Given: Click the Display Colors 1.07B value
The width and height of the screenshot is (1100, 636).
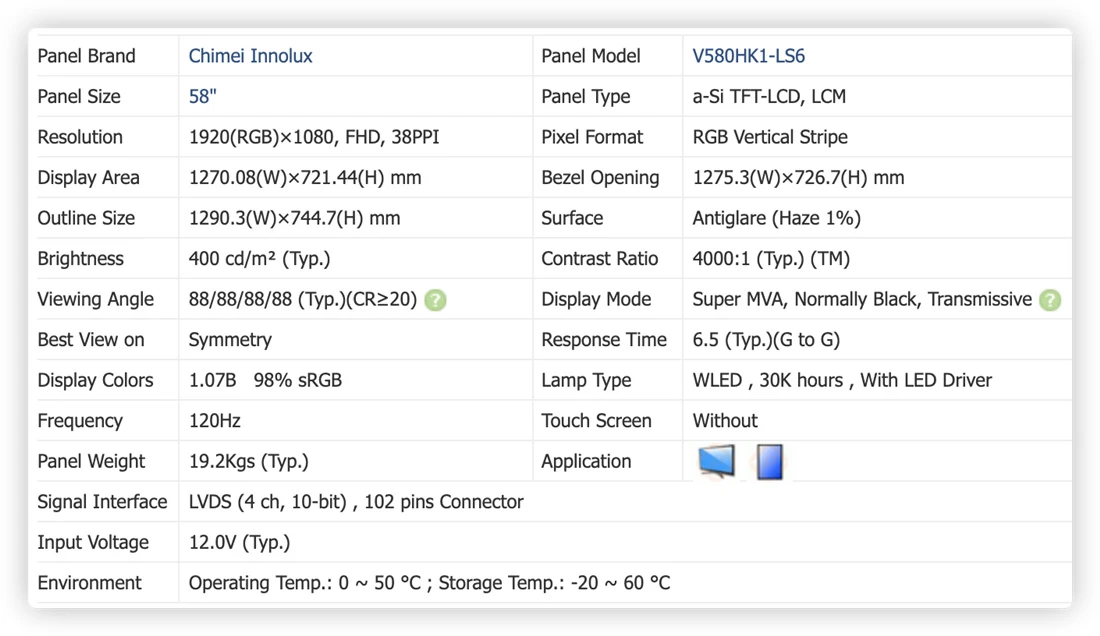Looking at the screenshot, I should point(213,380).
